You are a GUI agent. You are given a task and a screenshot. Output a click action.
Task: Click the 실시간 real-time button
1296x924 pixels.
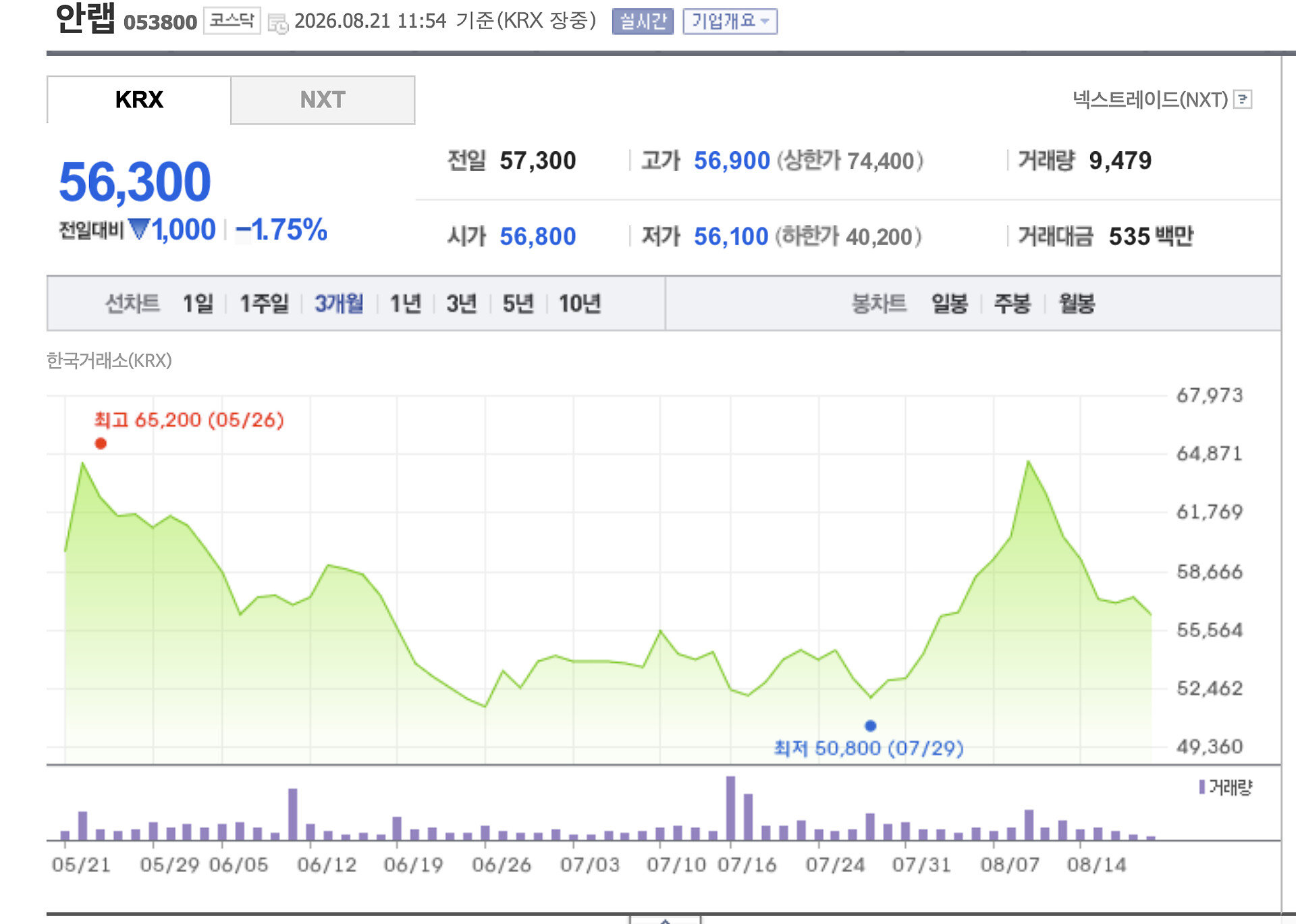coord(643,22)
